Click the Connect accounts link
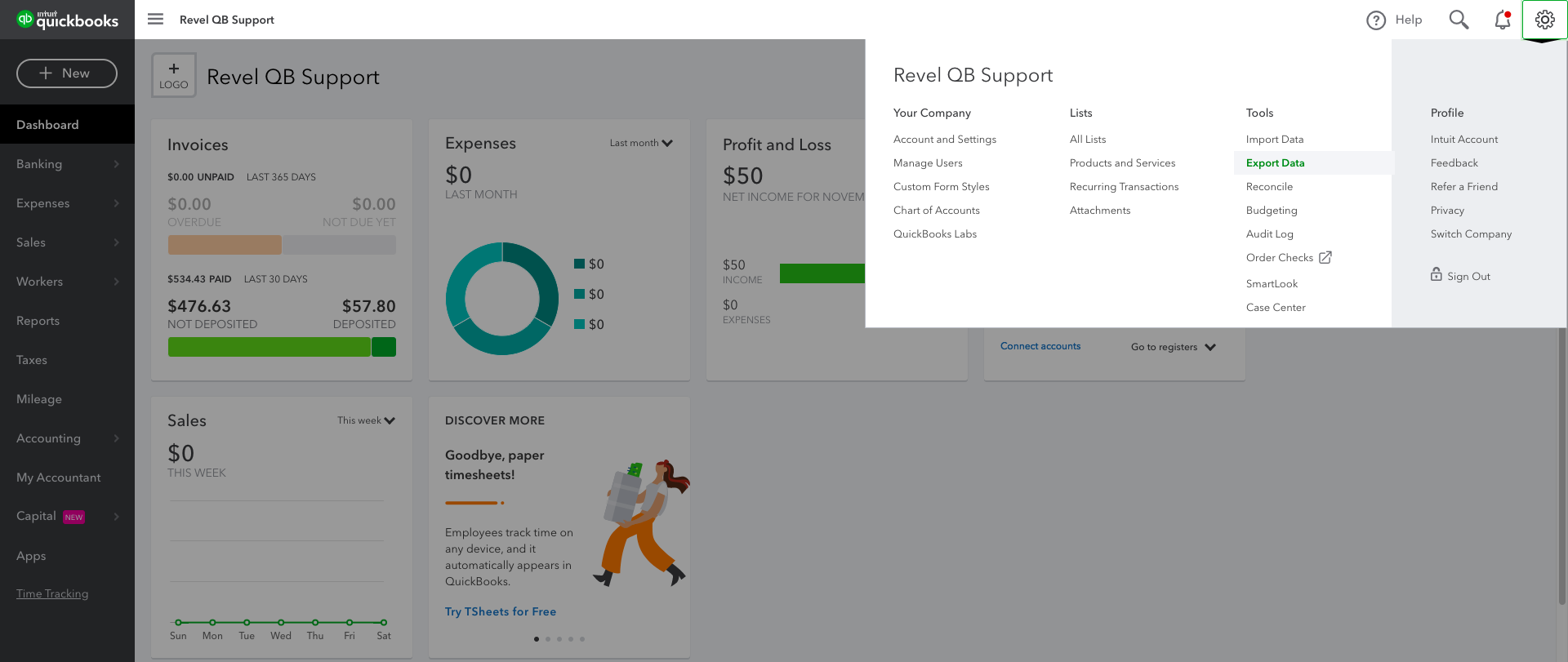The width and height of the screenshot is (1568, 662). (1040, 346)
